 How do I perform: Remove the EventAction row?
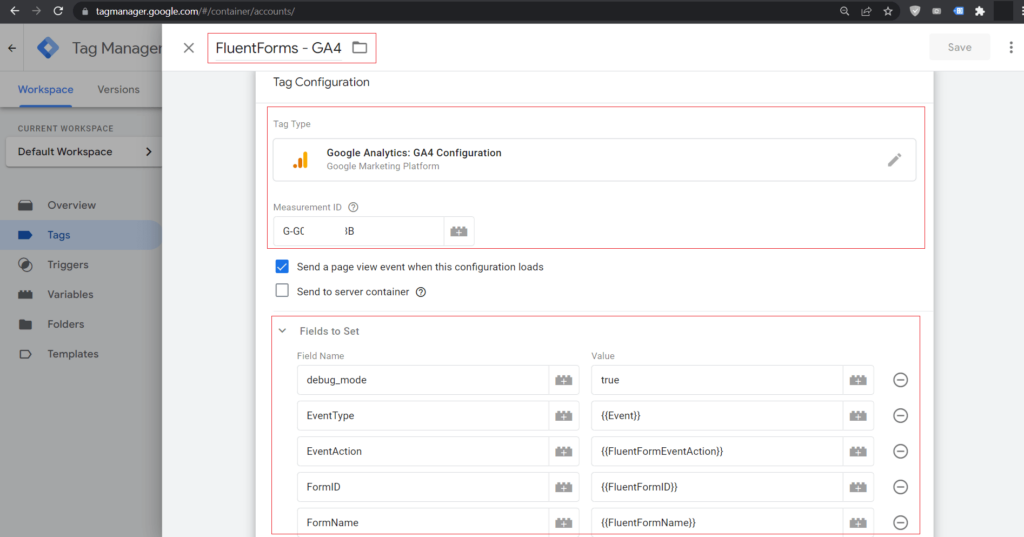(901, 451)
